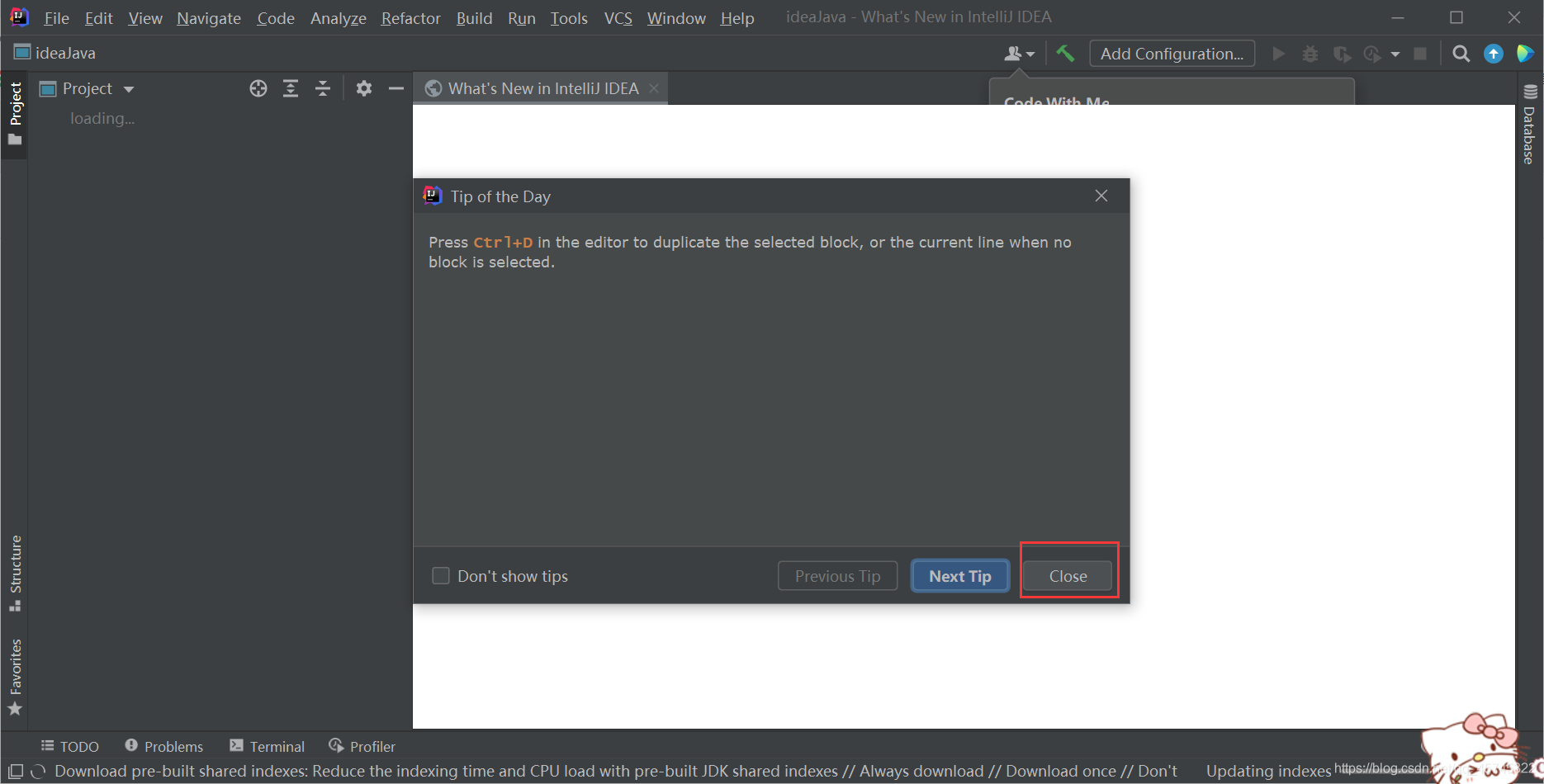Expand the Project view dropdown
Viewport: 1544px width, 784px height.
coord(129,89)
